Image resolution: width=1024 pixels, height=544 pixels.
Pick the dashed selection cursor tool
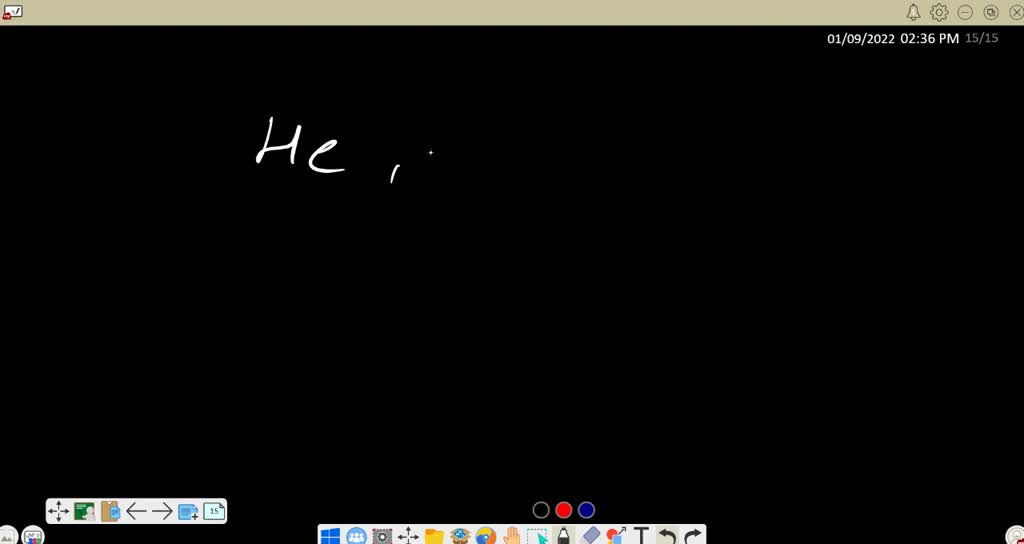538,537
